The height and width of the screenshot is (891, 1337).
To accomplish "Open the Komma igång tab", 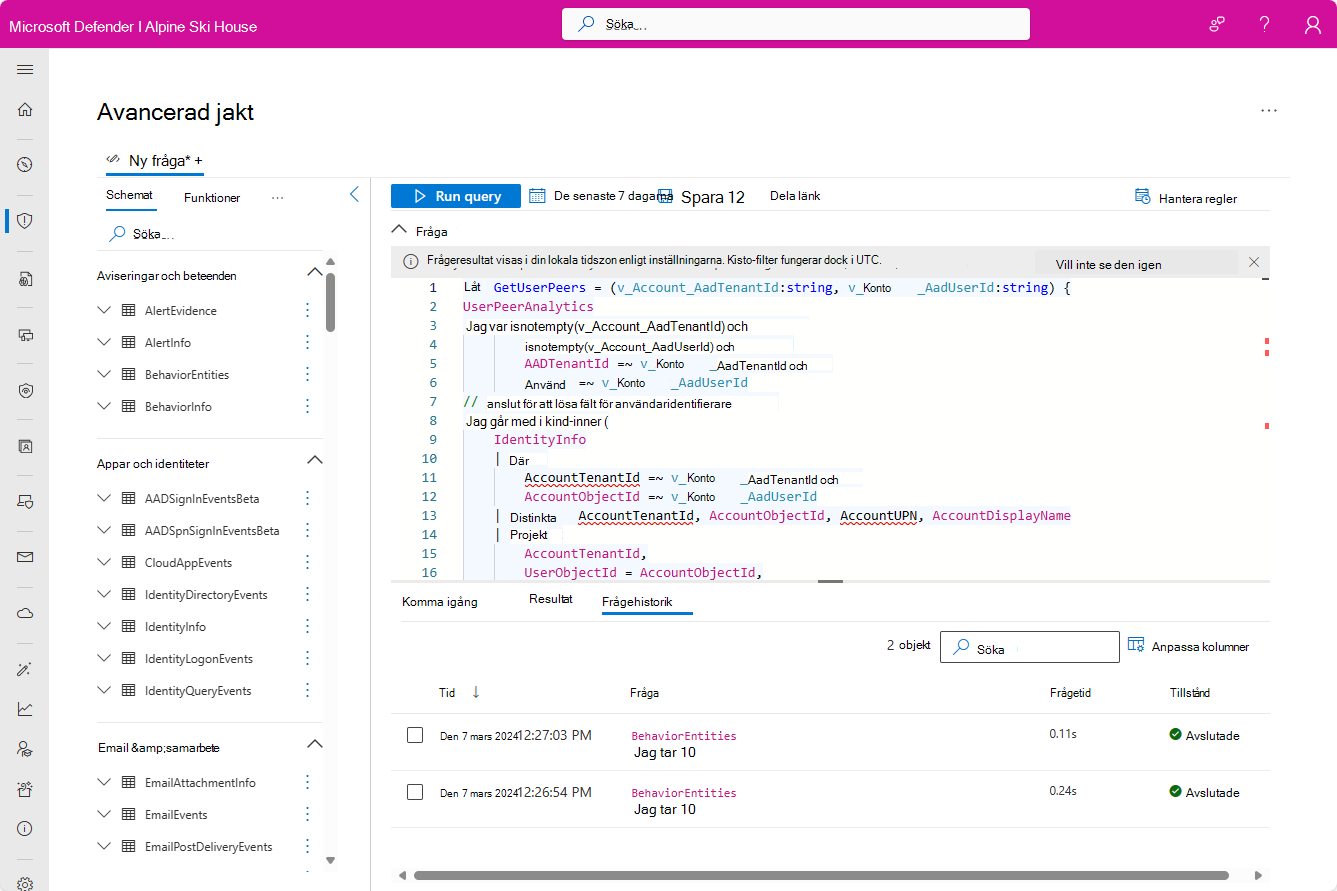I will [x=440, y=602].
